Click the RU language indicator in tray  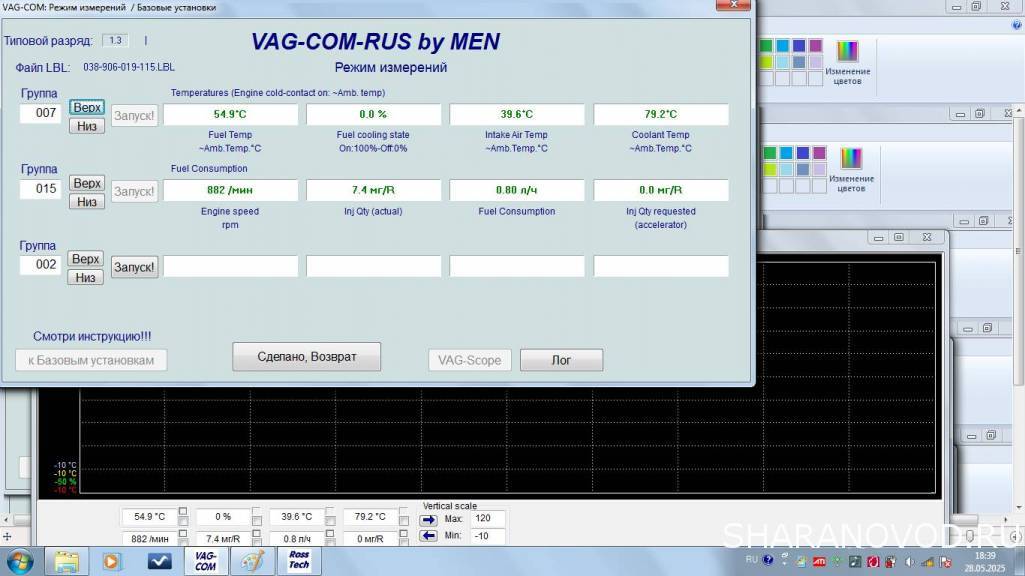click(x=752, y=561)
